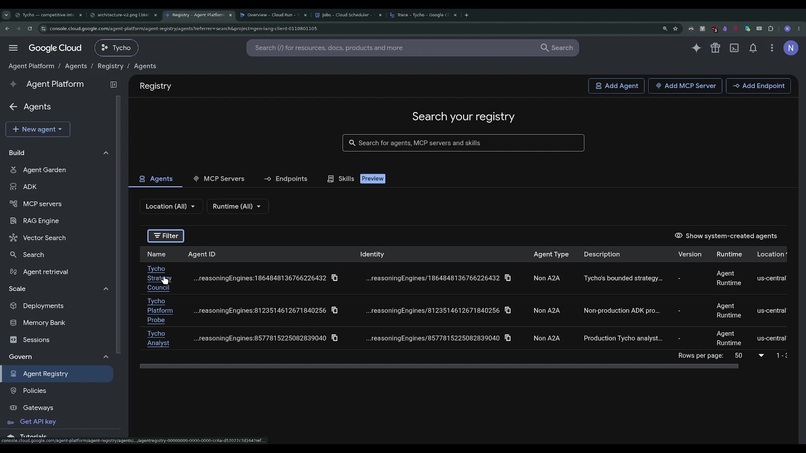Switch to the MCP Servers tab
Viewport: 806px width, 453px height.
click(218, 179)
